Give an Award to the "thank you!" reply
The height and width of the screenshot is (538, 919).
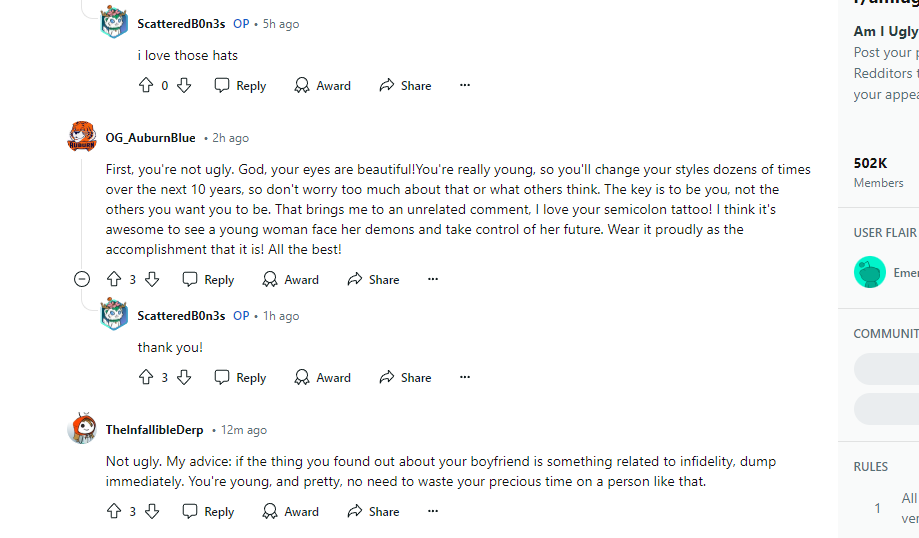(322, 378)
